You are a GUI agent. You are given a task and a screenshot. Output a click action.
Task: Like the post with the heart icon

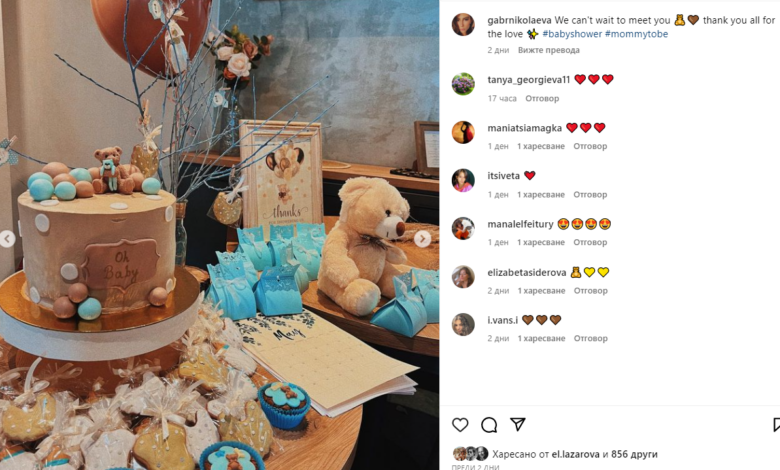tap(460, 425)
